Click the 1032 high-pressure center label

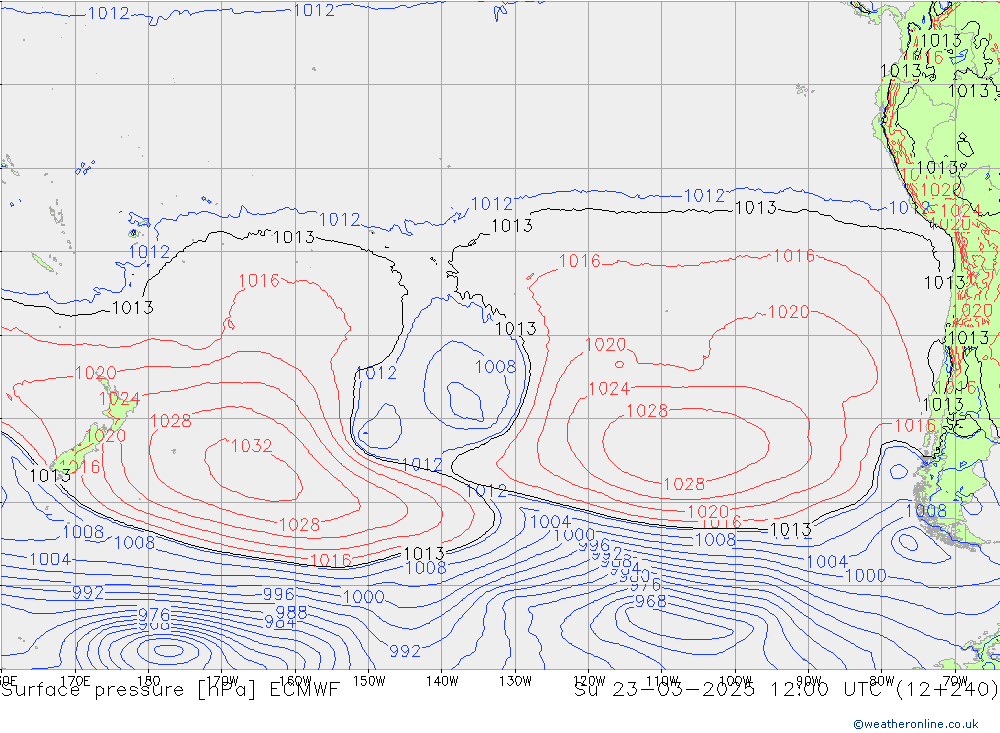point(251,445)
